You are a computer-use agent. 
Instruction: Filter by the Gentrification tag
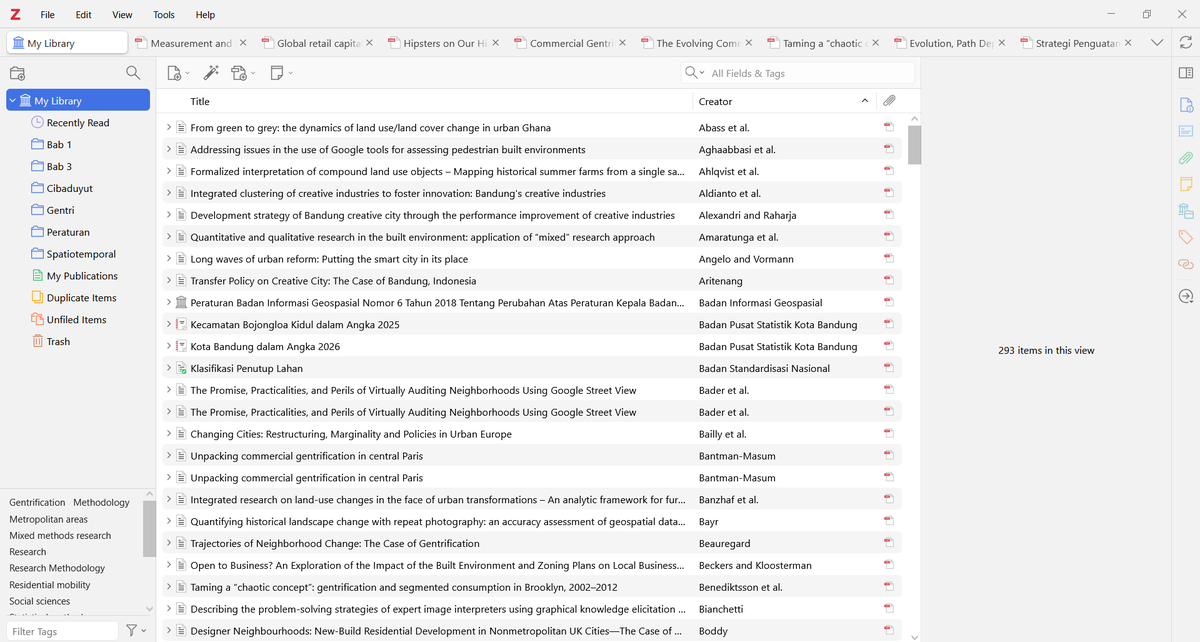click(37, 503)
